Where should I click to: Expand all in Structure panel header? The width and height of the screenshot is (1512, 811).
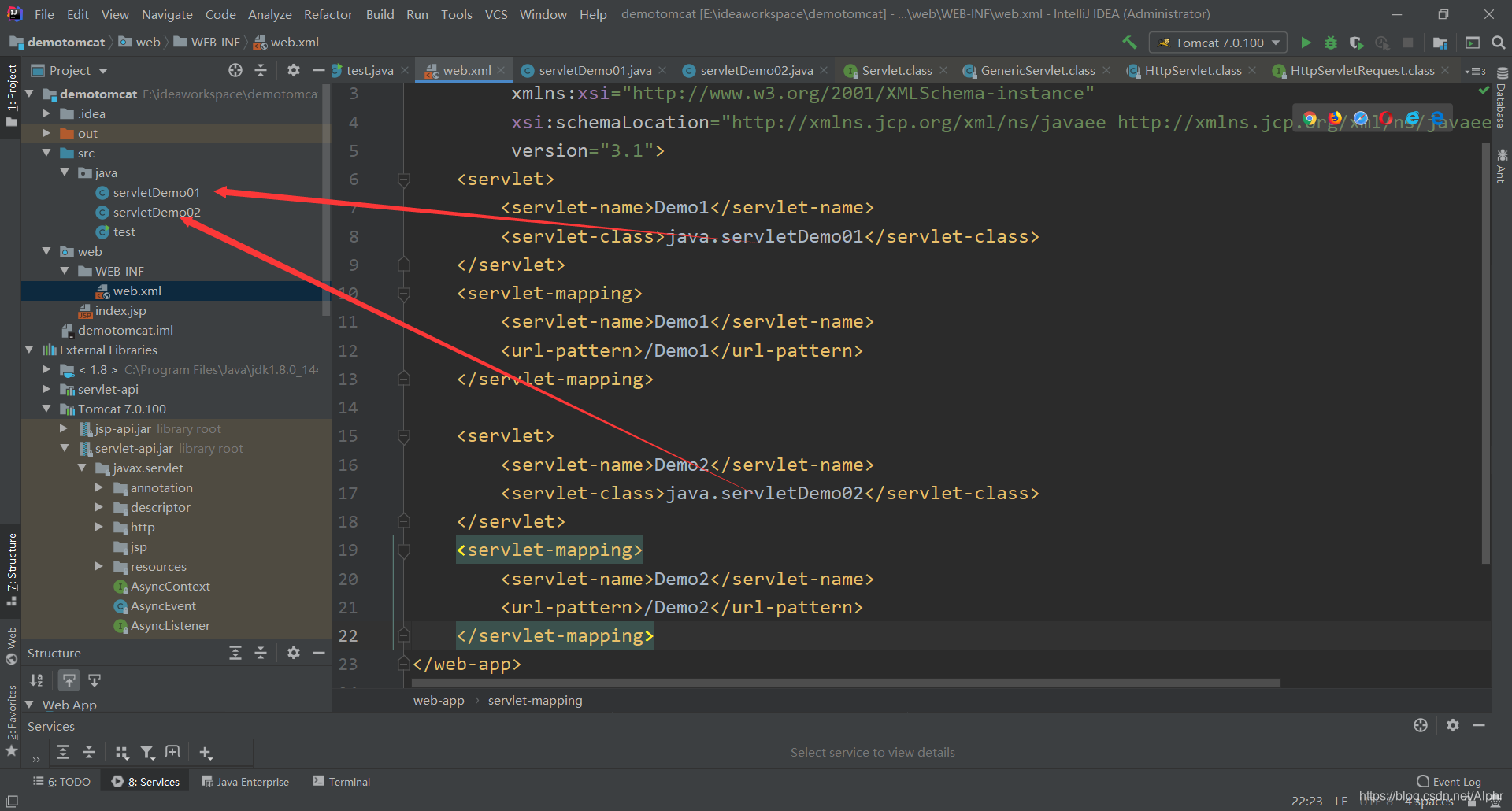point(235,653)
